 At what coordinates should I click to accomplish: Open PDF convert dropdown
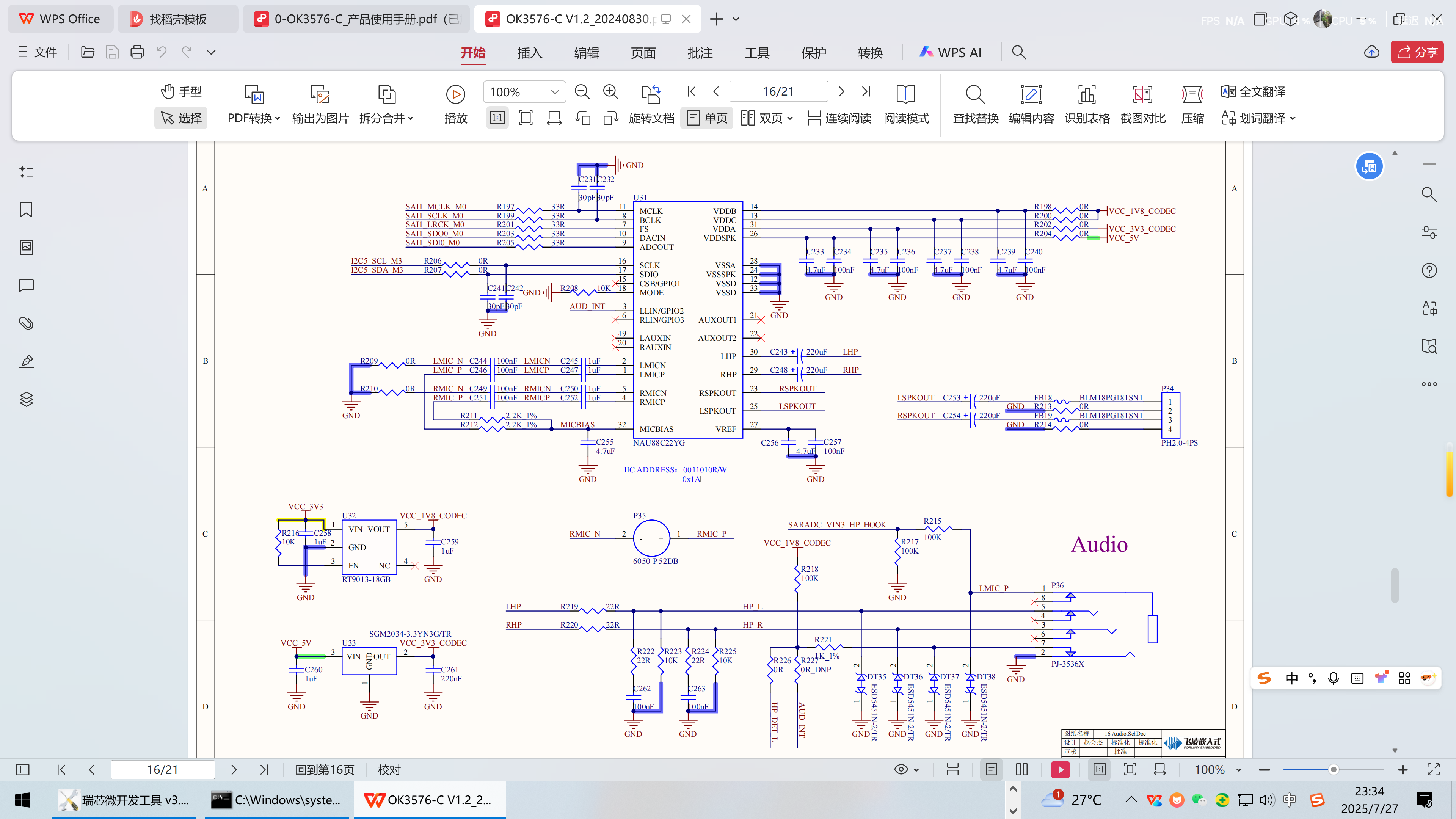point(254,118)
